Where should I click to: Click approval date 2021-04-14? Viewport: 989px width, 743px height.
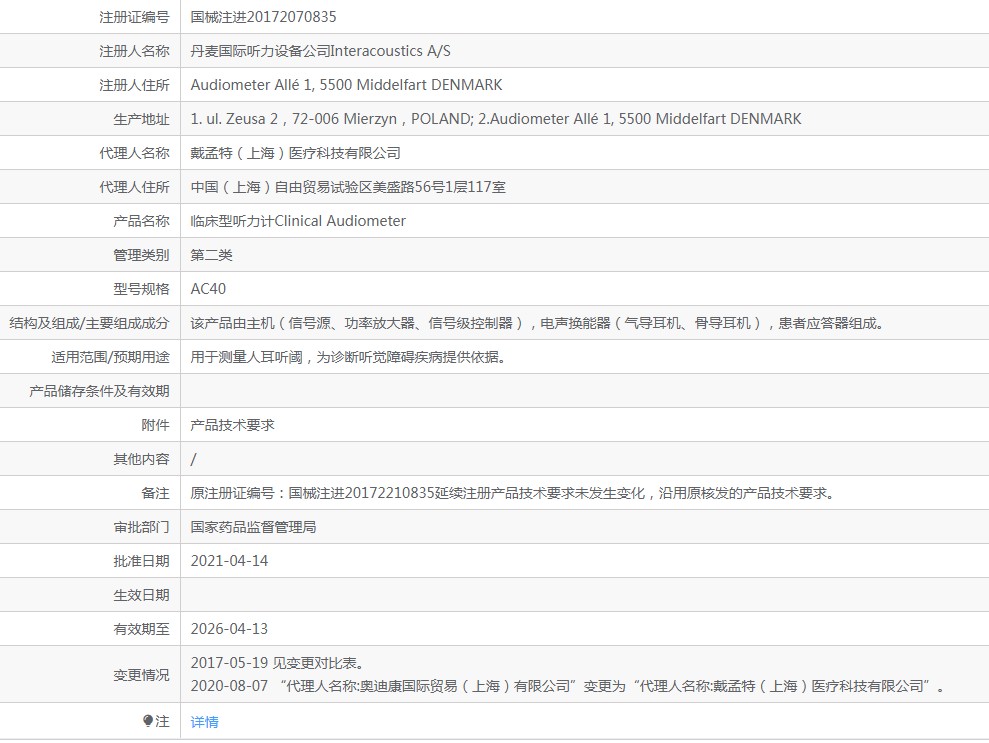(x=230, y=561)
